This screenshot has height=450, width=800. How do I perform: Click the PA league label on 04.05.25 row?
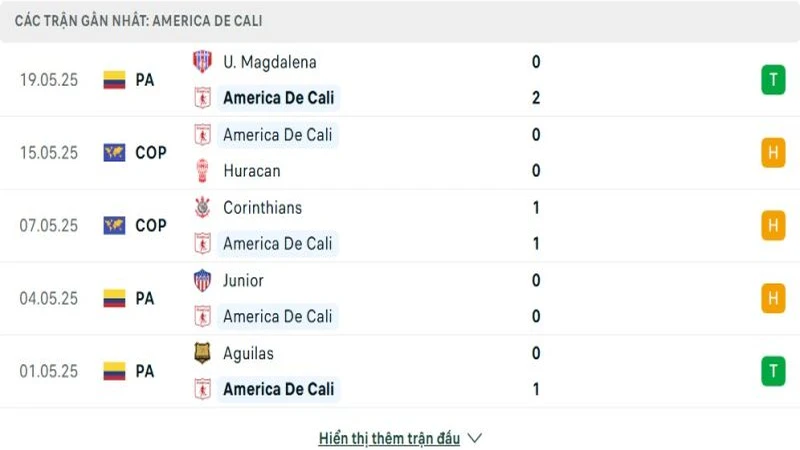click(x=145, y=298)
